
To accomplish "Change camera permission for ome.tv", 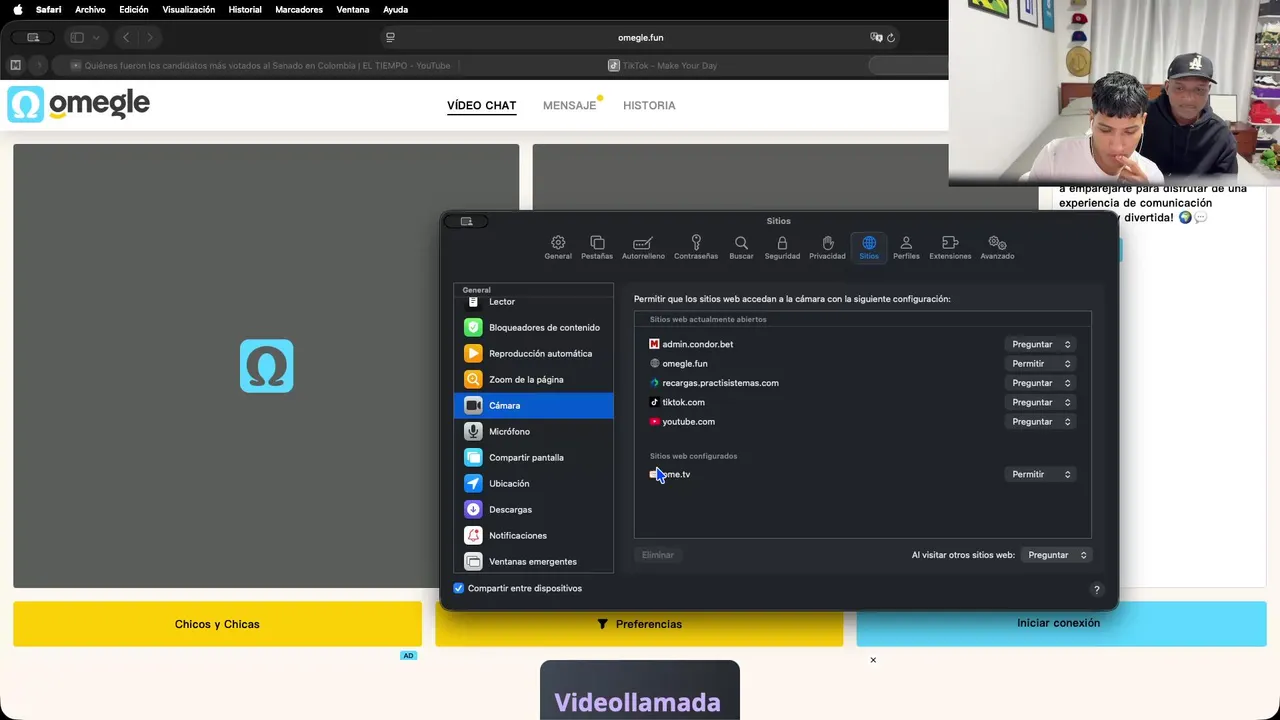I will point(1040,474).
